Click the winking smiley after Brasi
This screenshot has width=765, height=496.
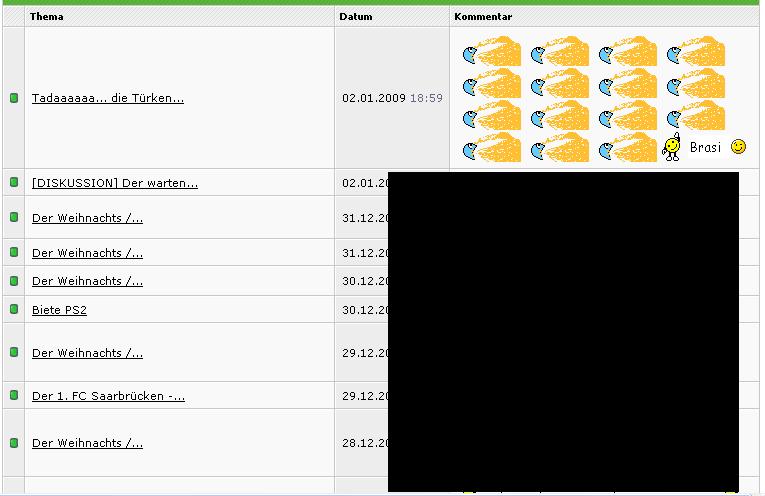coord(738,147)
